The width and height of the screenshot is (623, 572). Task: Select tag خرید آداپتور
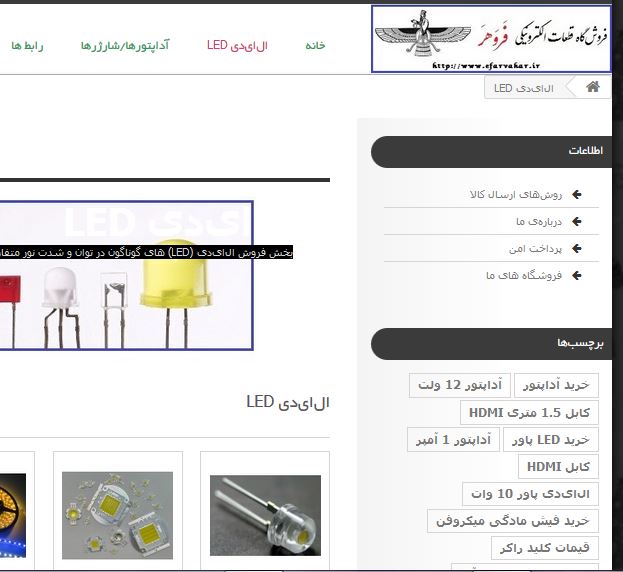click(556, 385)
